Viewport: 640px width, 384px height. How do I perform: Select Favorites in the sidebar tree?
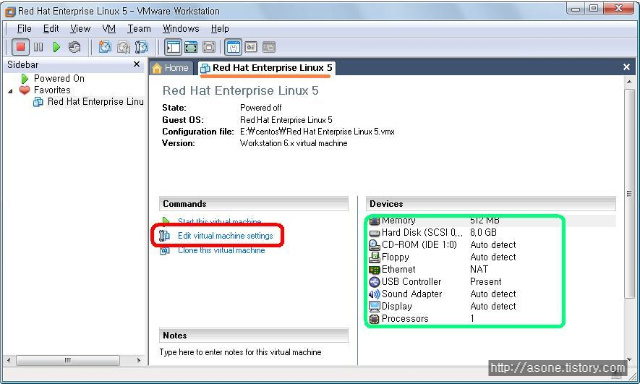(x=52, y=90)
